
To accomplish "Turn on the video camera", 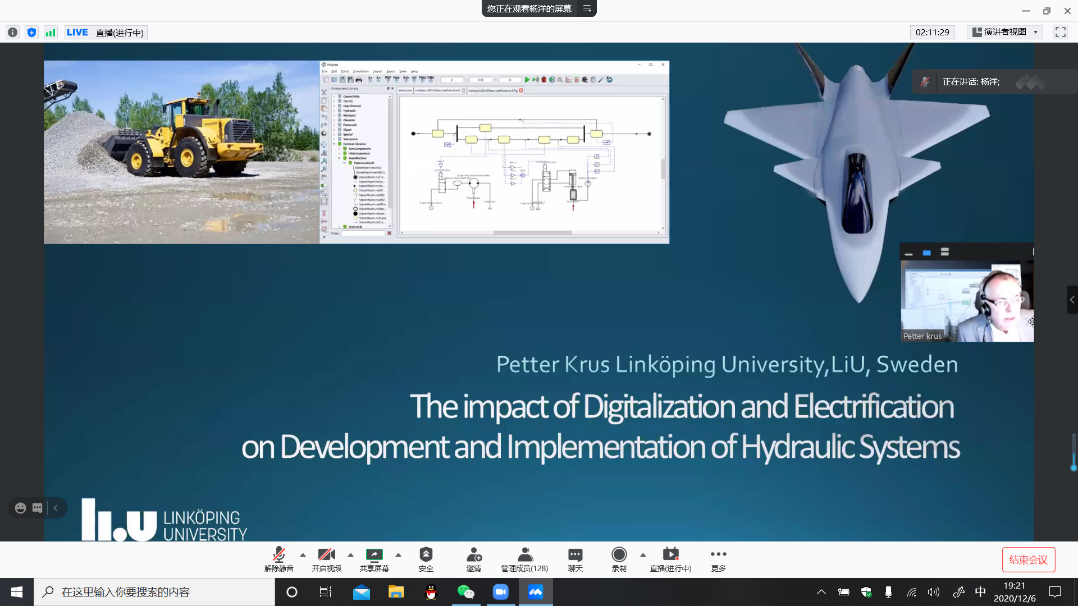I will pos(326,556).
